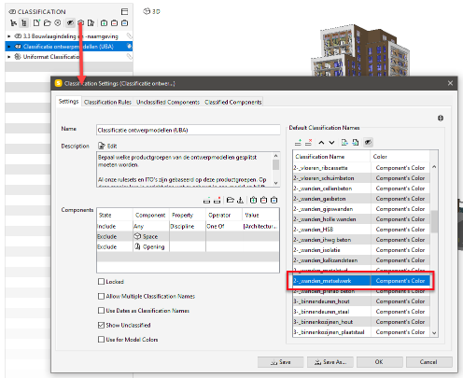Enable Use for Model Colors checkbox
463x378 pixels.
[x=101, y=339]
